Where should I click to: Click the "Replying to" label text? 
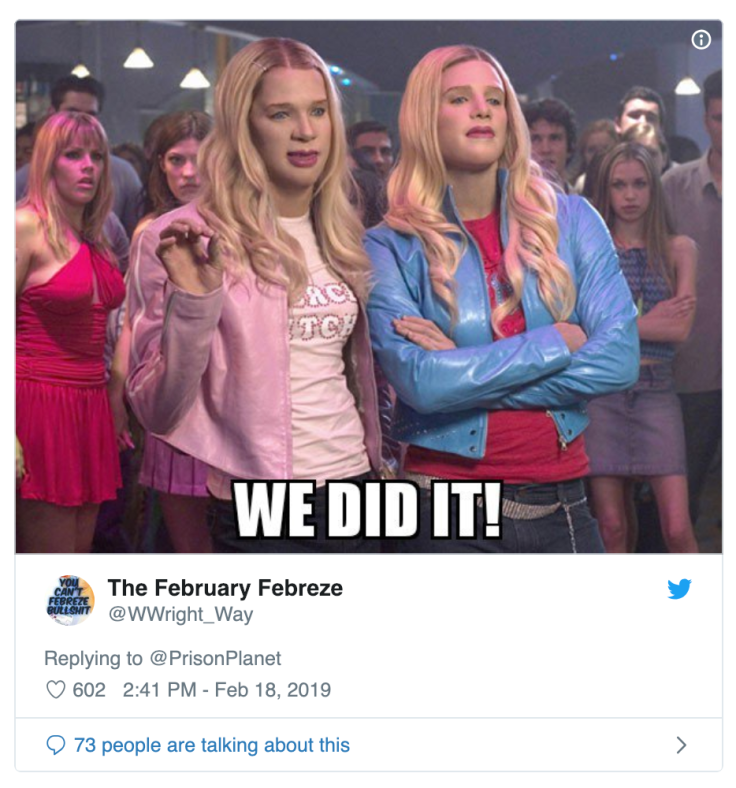pyautogui.click(x=93, y=658)
